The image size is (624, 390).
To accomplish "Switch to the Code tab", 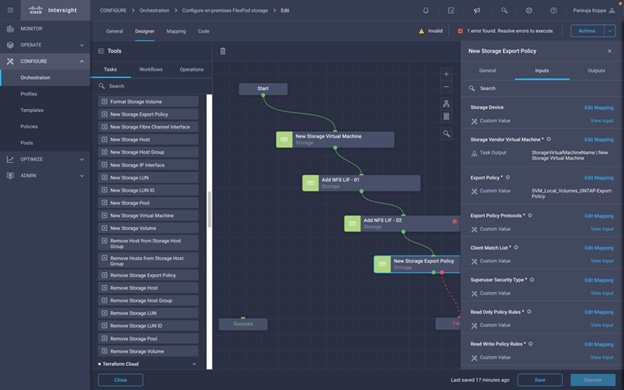I will [203, 31].
